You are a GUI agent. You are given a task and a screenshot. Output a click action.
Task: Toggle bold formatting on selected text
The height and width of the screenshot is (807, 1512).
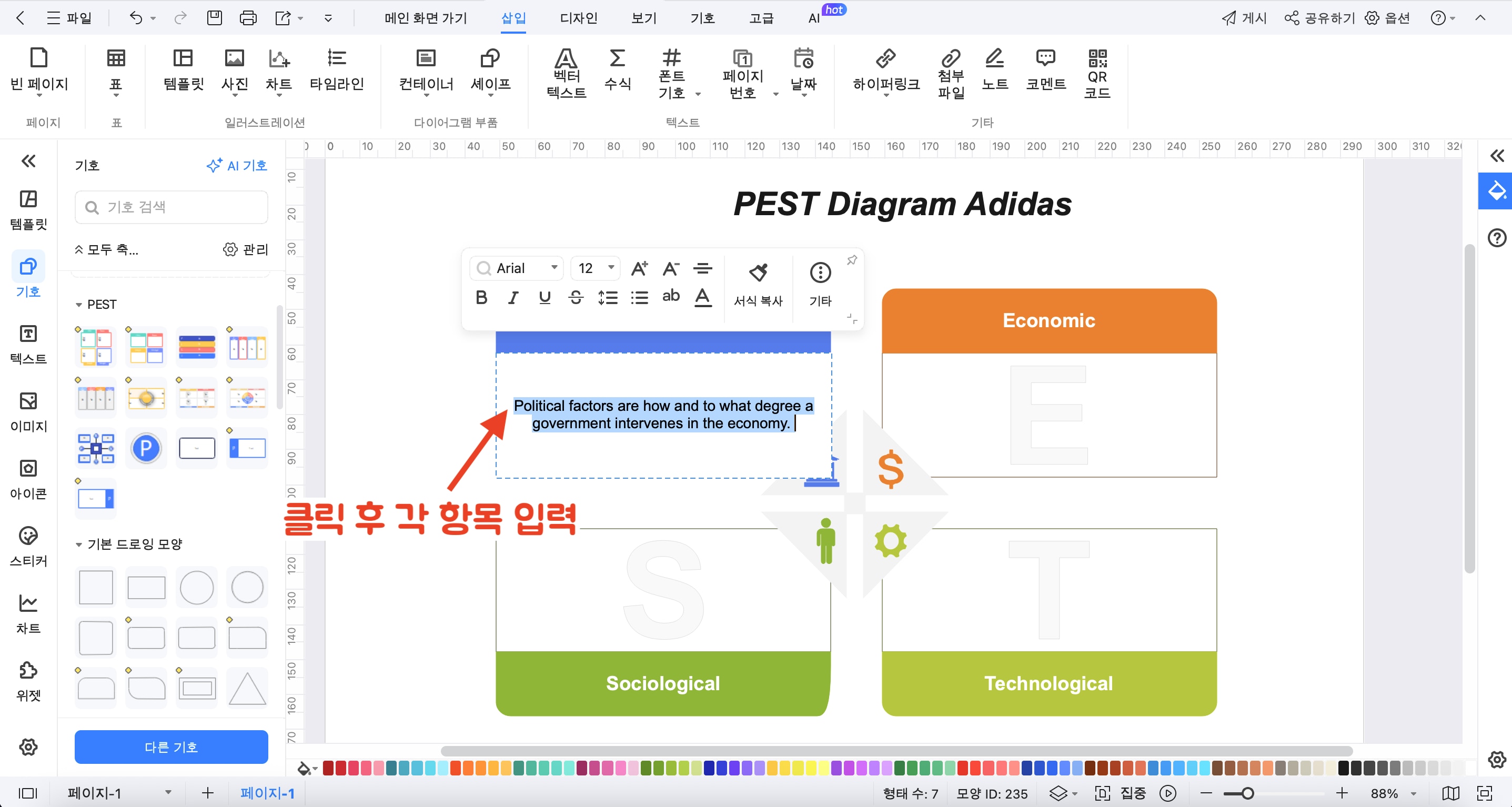[481, 298]
